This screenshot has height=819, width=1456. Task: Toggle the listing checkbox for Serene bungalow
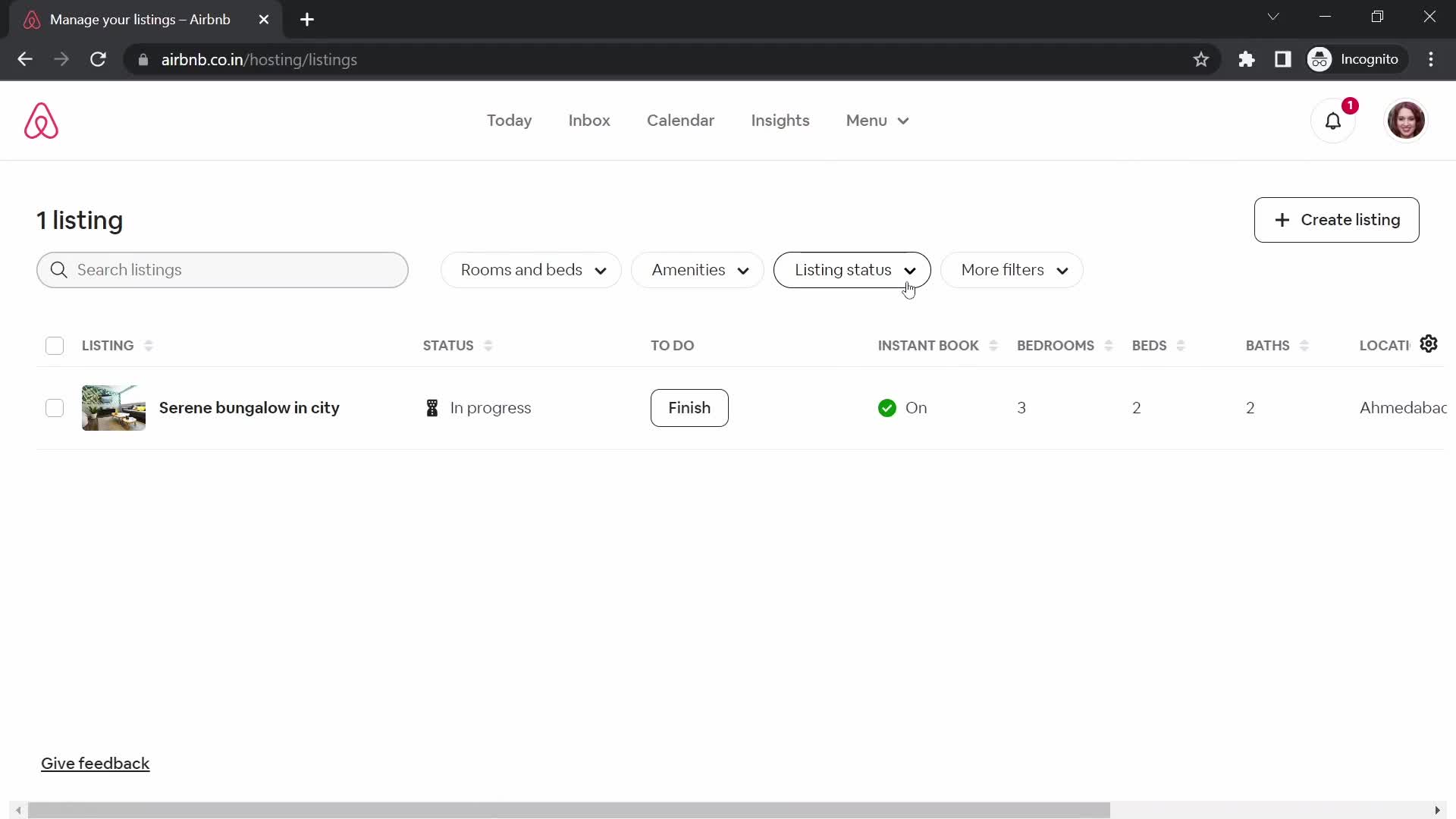pos(55,407)
